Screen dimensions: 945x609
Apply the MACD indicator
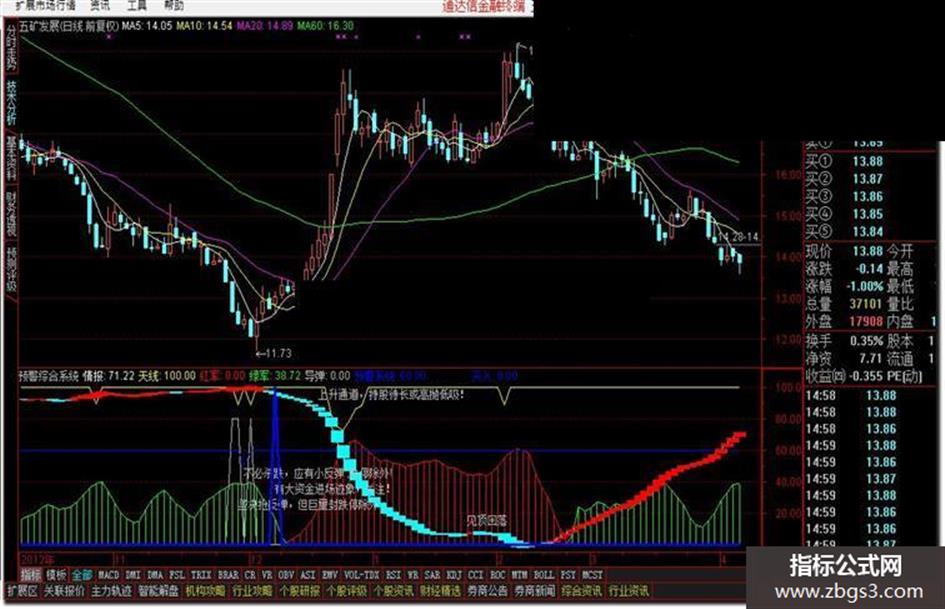coord(108,575)
